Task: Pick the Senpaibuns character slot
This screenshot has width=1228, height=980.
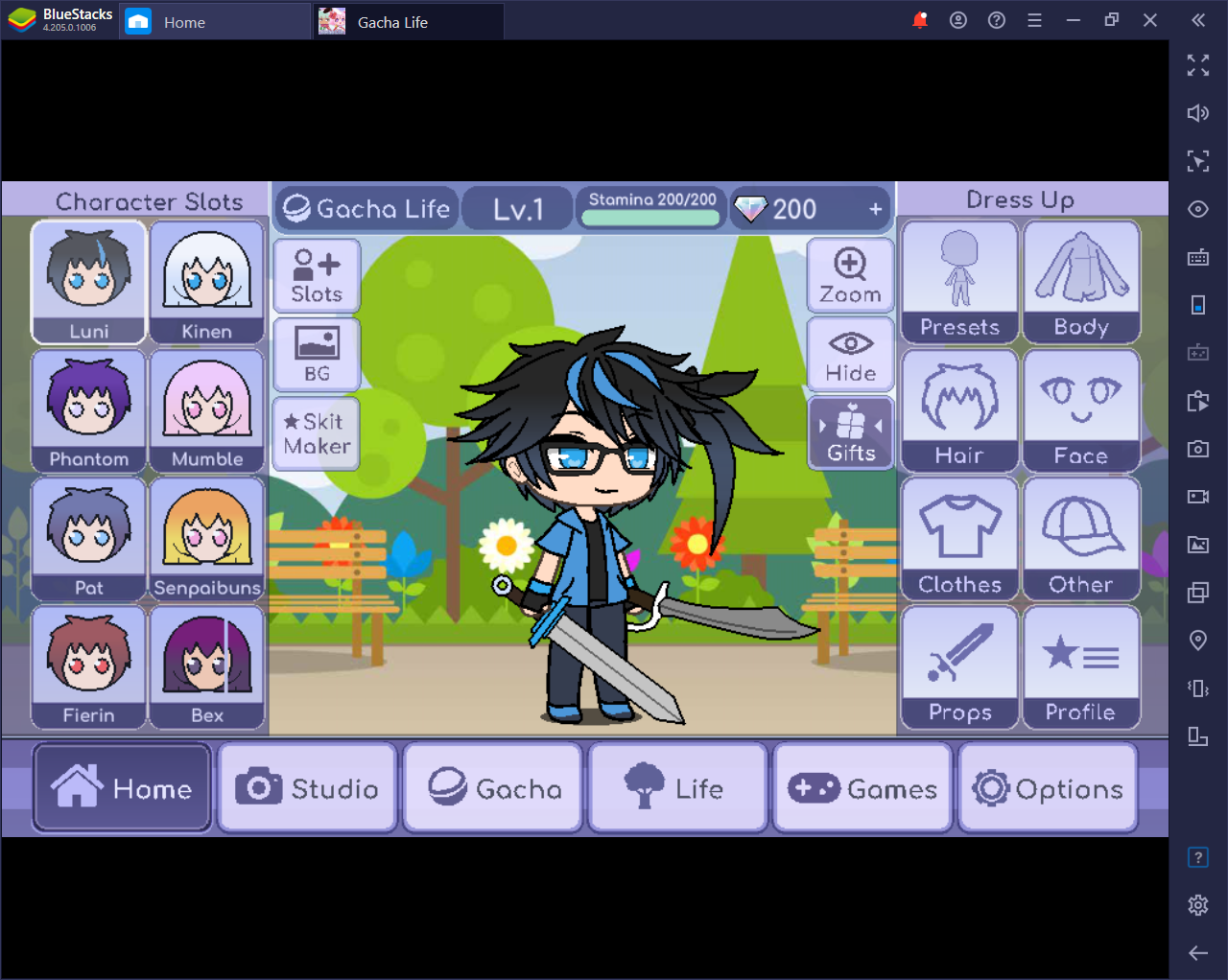Action: click(207, 539)
